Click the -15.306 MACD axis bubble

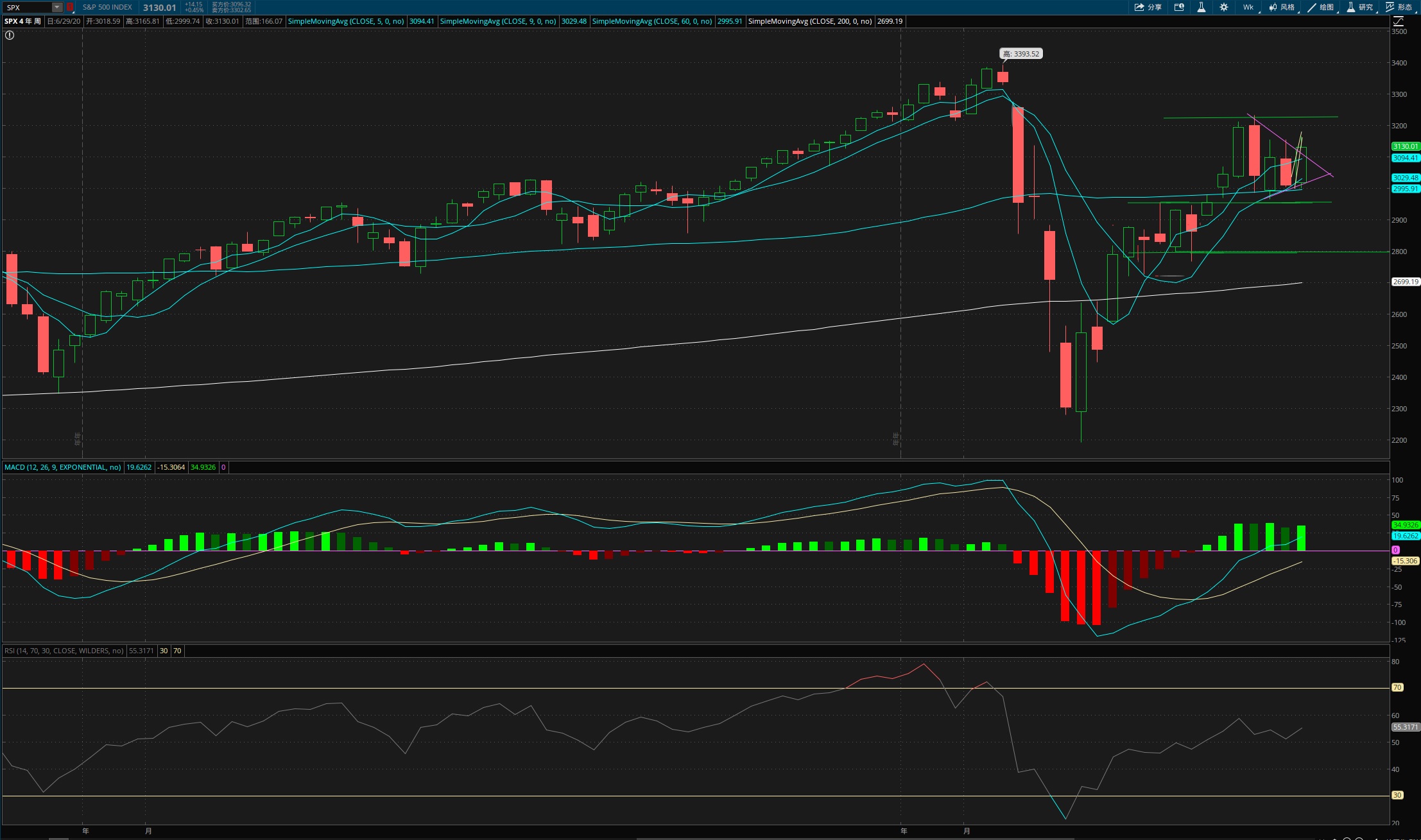pos(1405,561)
